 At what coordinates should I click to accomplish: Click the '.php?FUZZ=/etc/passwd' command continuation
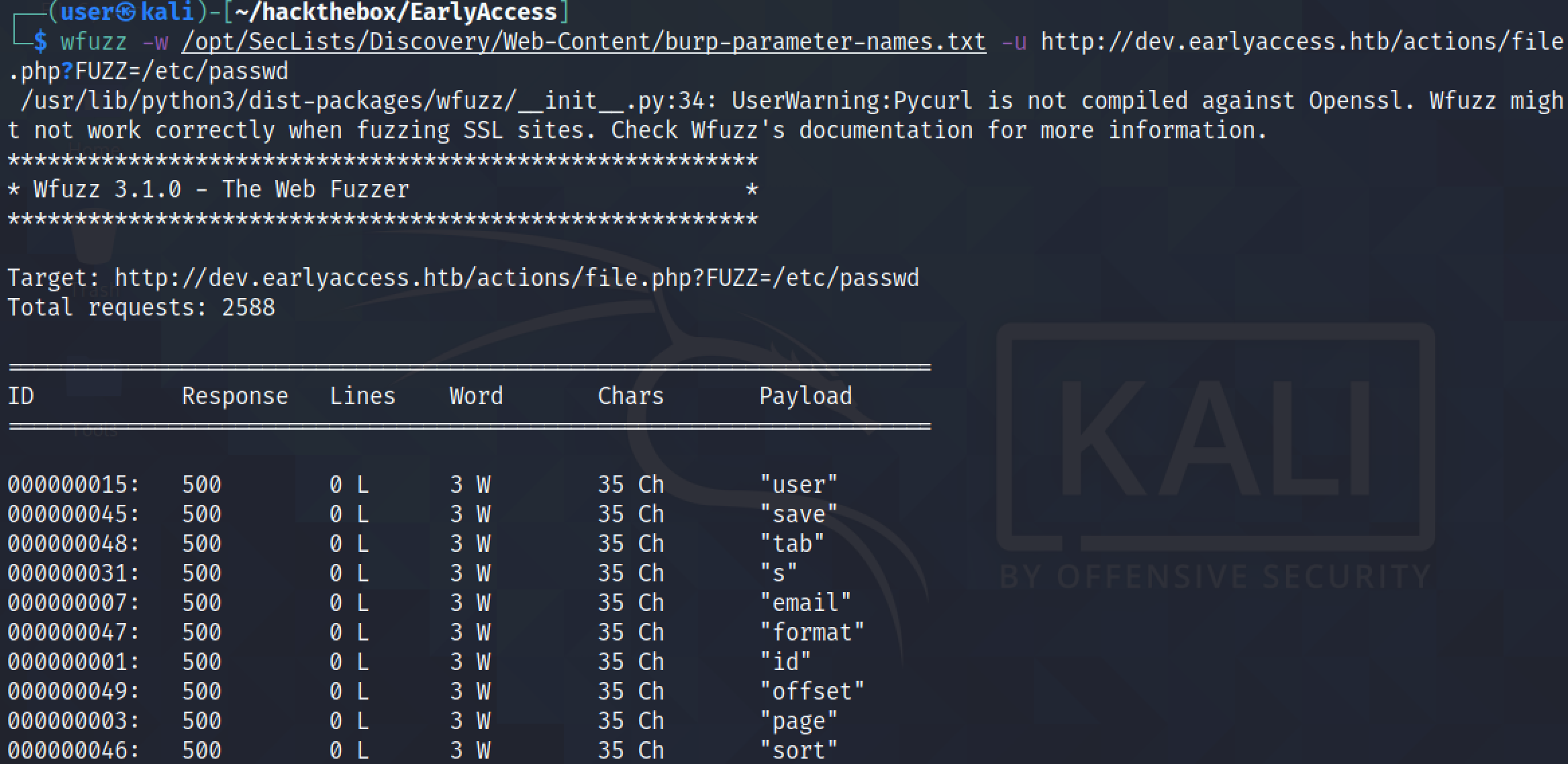(x=148, y=71)
